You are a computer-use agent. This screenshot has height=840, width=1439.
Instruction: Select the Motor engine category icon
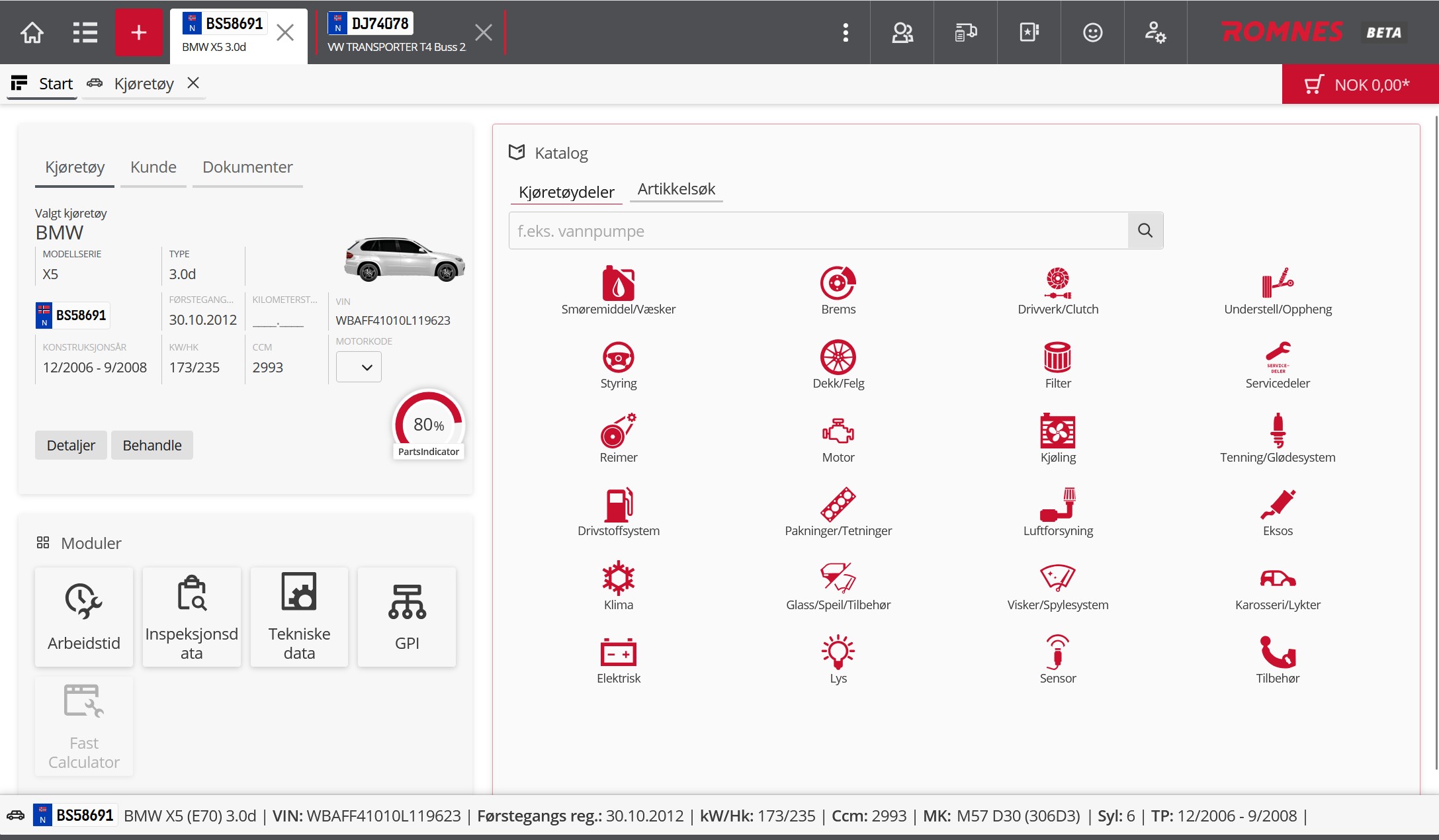838,432
